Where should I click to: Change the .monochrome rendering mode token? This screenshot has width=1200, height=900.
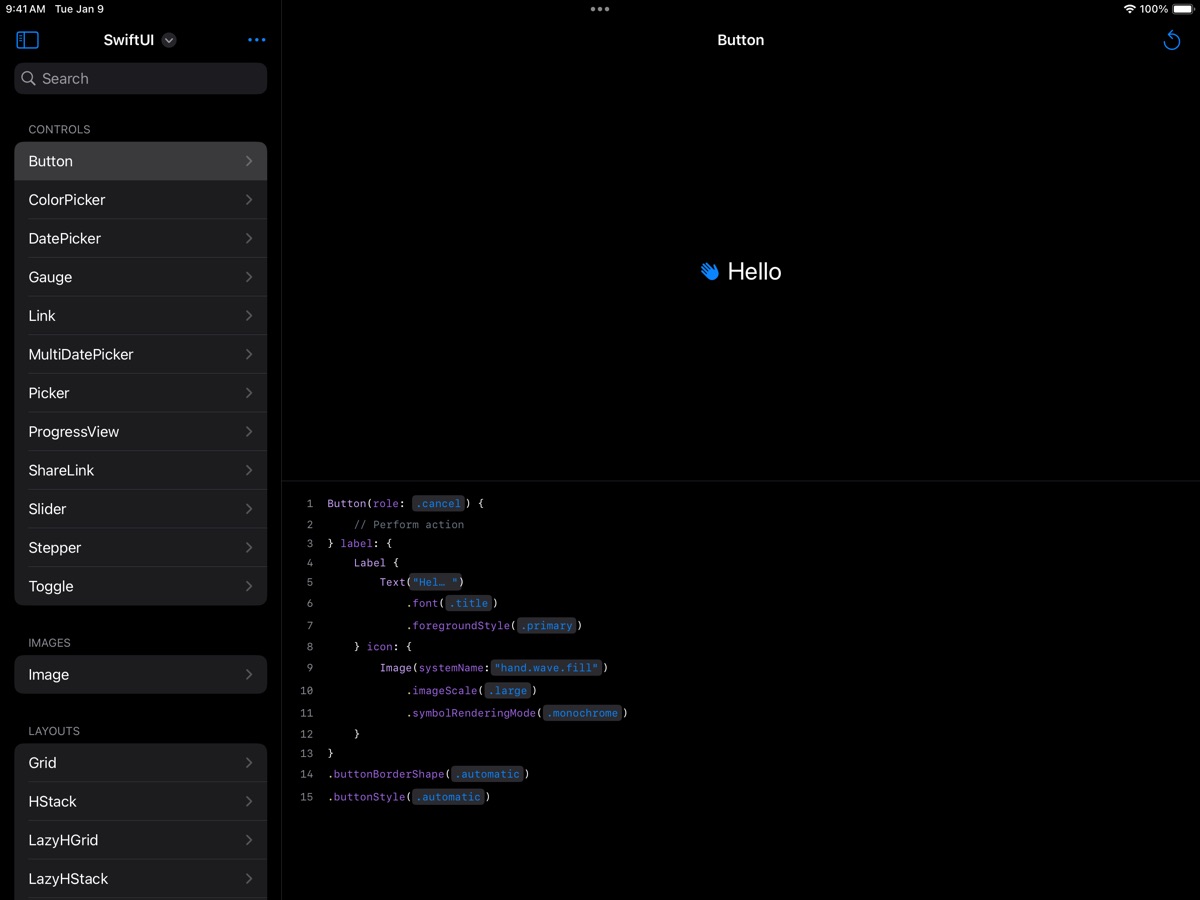pyautogui.click(x=584, y=713)
